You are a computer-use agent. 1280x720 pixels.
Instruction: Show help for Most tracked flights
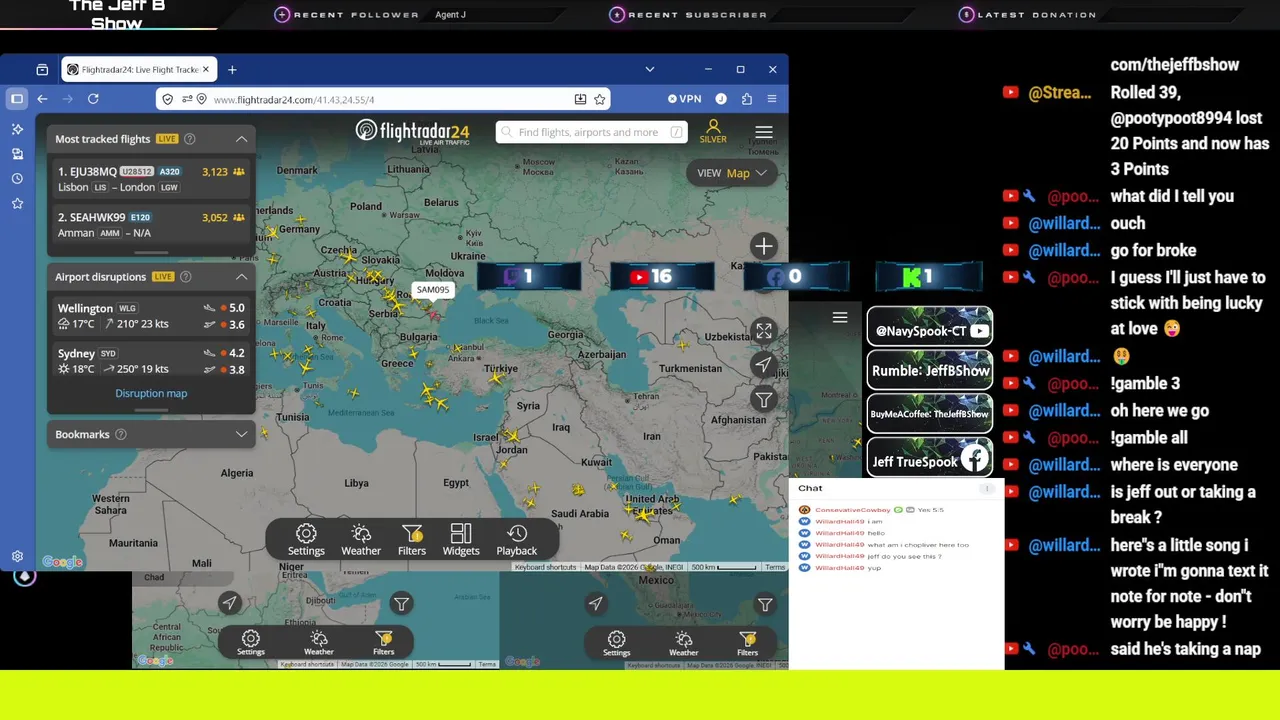point(190,139)
